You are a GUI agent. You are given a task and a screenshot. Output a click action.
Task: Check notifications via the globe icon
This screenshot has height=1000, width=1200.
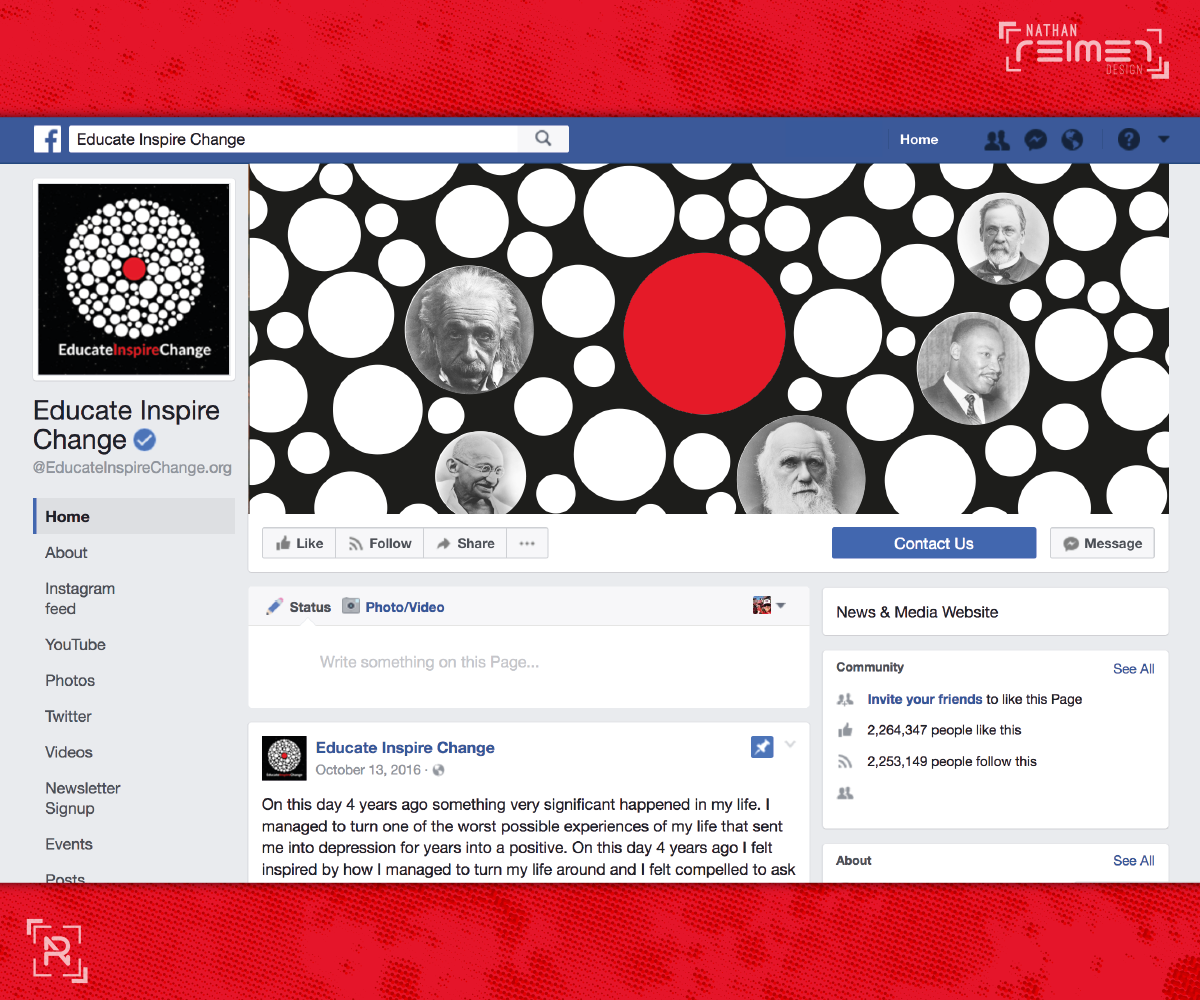(x=1072, y=140)
